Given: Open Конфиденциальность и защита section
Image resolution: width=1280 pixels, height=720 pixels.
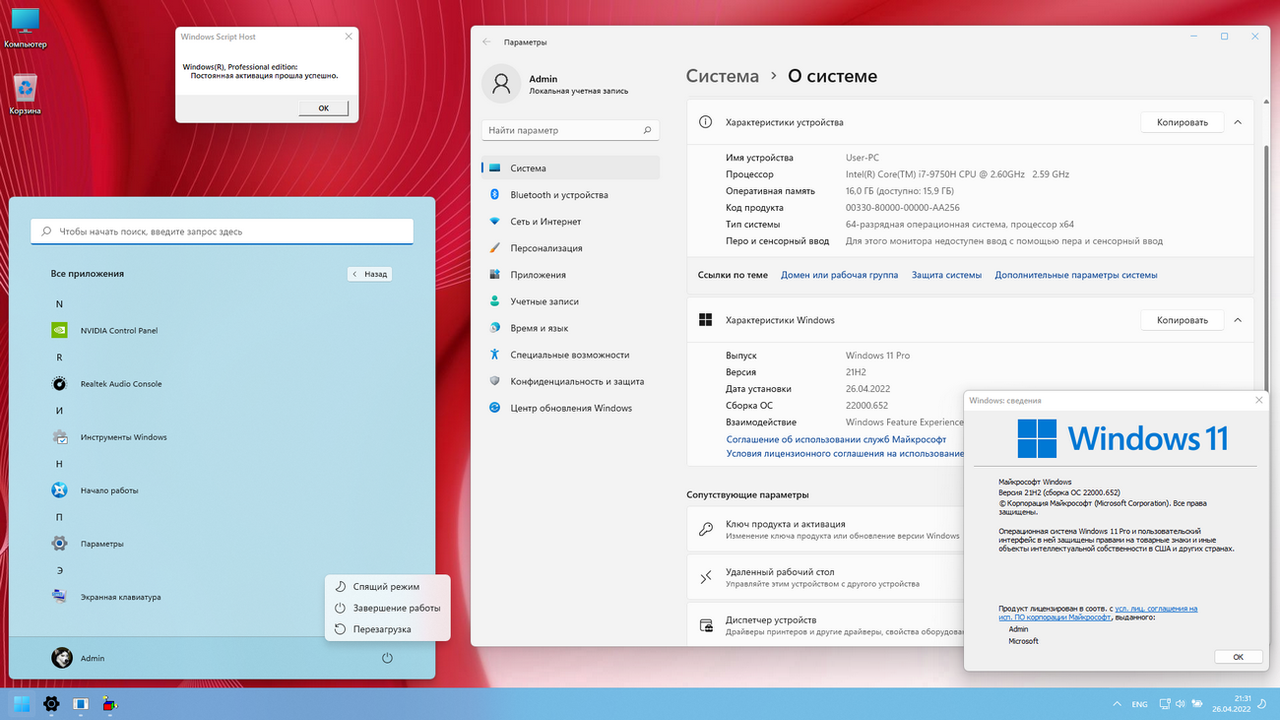Looking at the screenshot, I should click(x=571, y=381).
